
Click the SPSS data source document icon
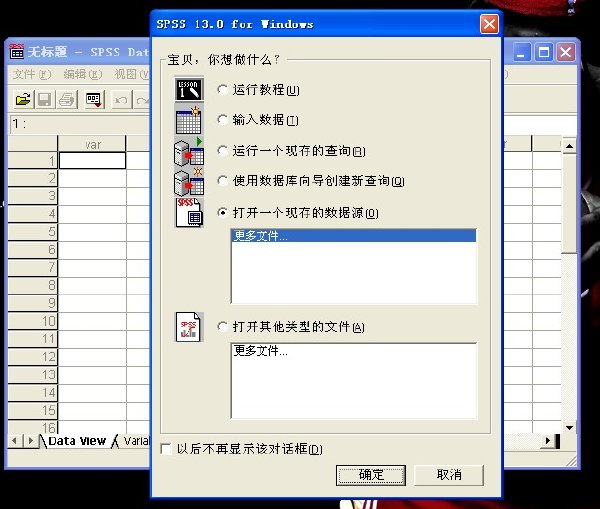[x=189, y=213]
